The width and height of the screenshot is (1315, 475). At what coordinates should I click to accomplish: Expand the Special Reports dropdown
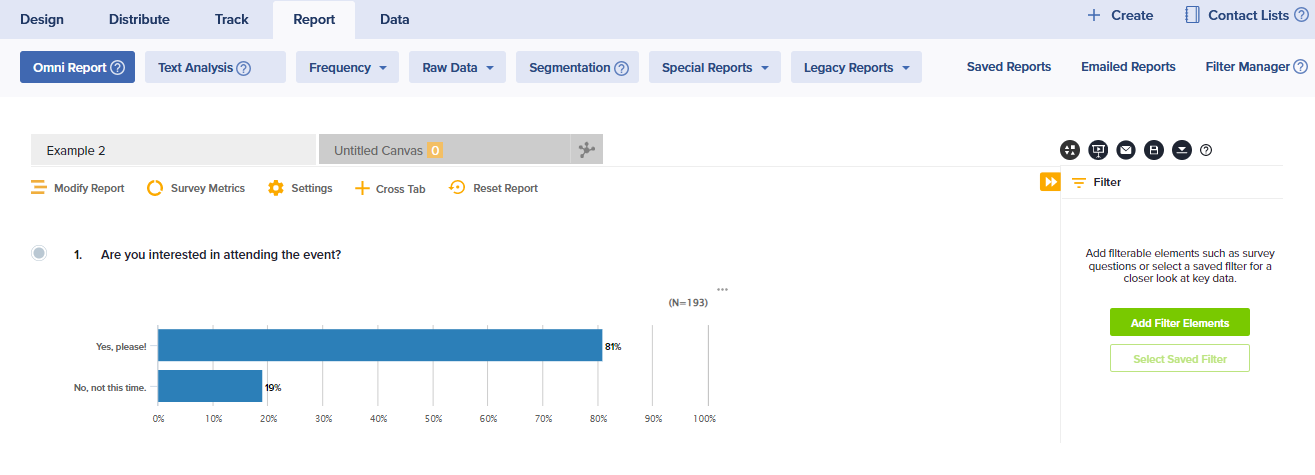click(714, 68)
